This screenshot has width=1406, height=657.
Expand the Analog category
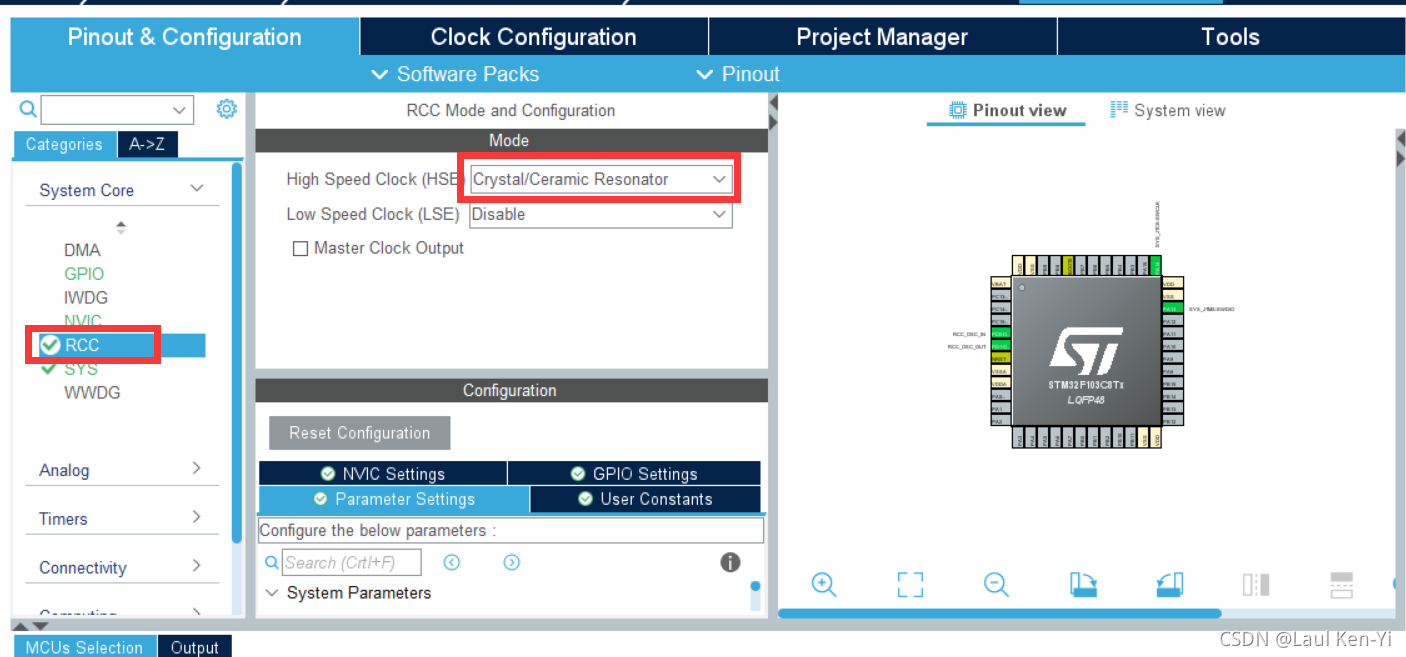pyautogui.click(x=120, y=470)
